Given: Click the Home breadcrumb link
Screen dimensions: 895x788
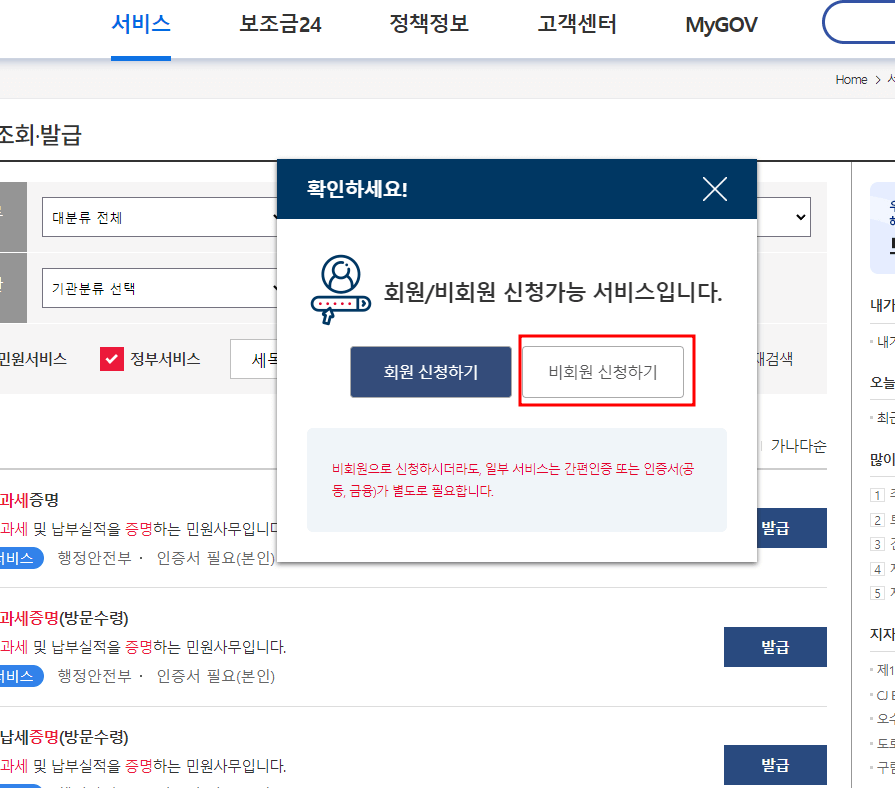Looking at the screenshot, I should (x=849, y=79).
